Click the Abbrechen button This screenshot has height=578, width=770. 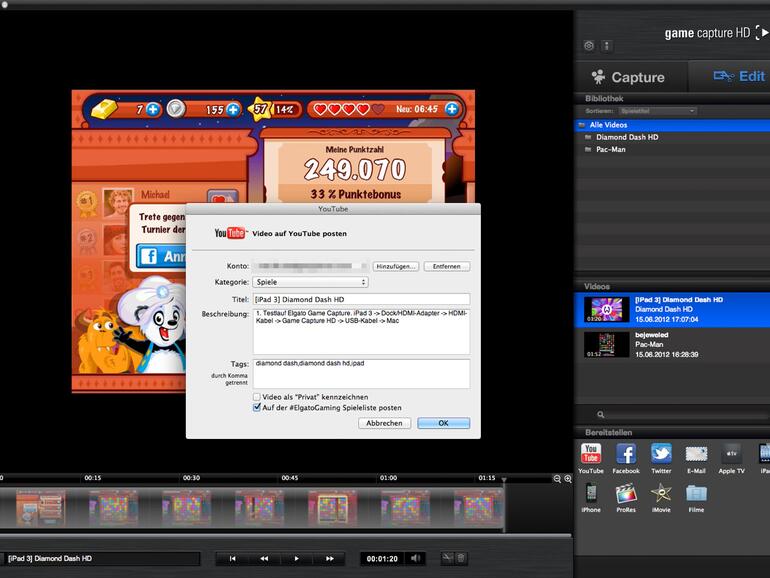point(384,423)
